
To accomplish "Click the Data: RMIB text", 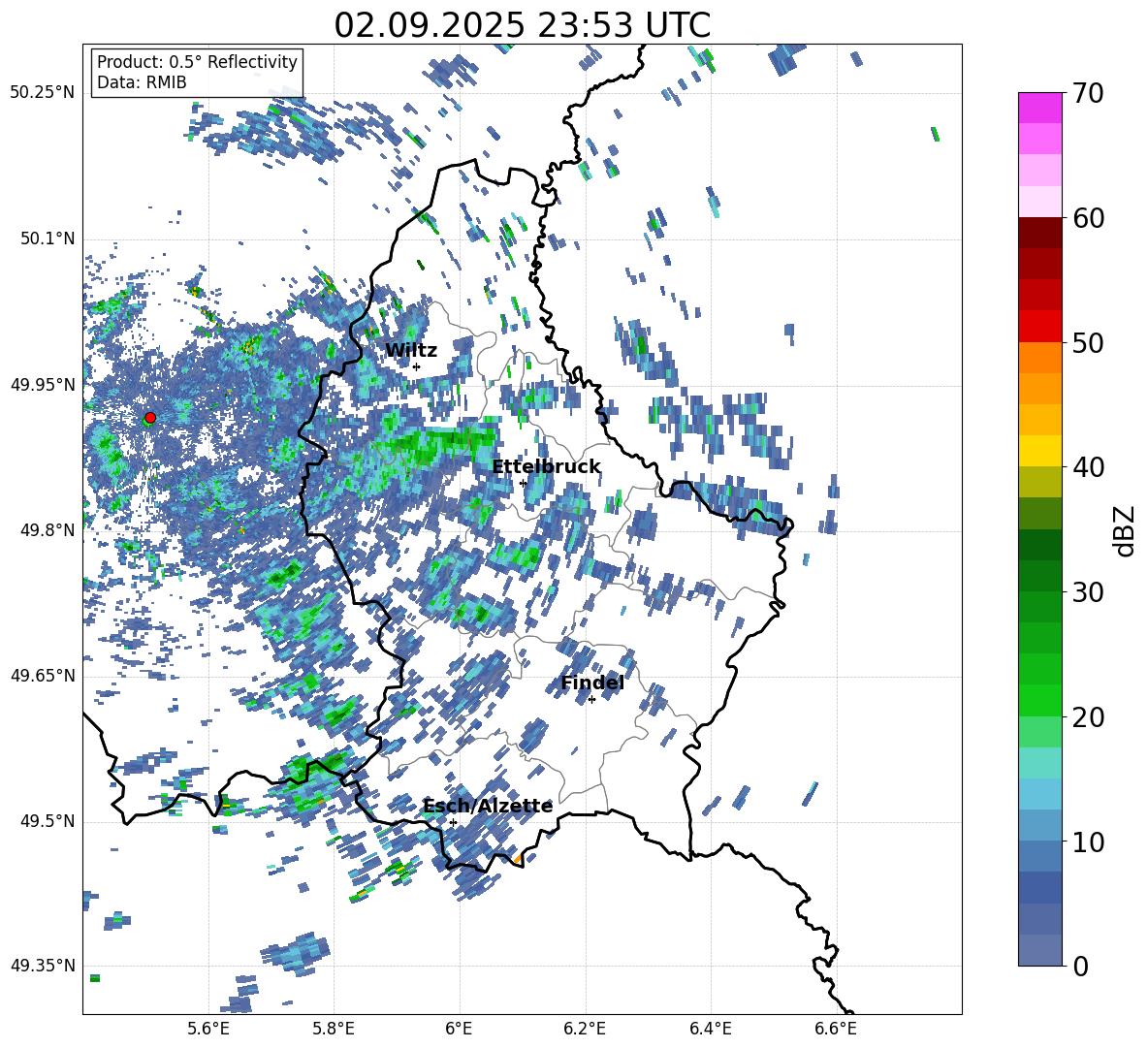I will 142,82.
